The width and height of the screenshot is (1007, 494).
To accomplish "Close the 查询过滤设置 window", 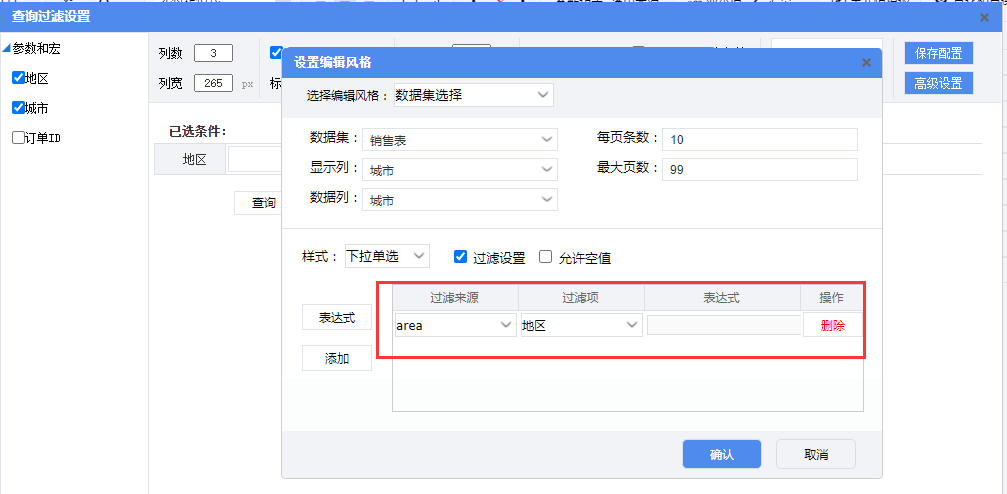I will point(984,17).
